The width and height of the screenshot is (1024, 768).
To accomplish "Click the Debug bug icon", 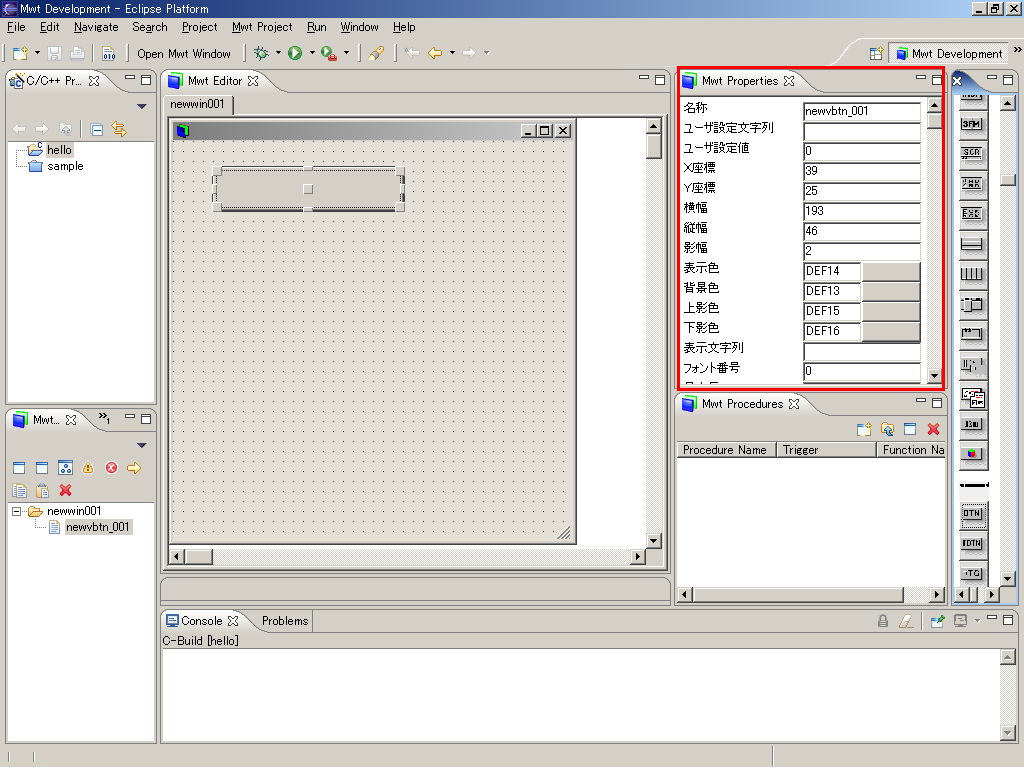I will tap(261, 54).
